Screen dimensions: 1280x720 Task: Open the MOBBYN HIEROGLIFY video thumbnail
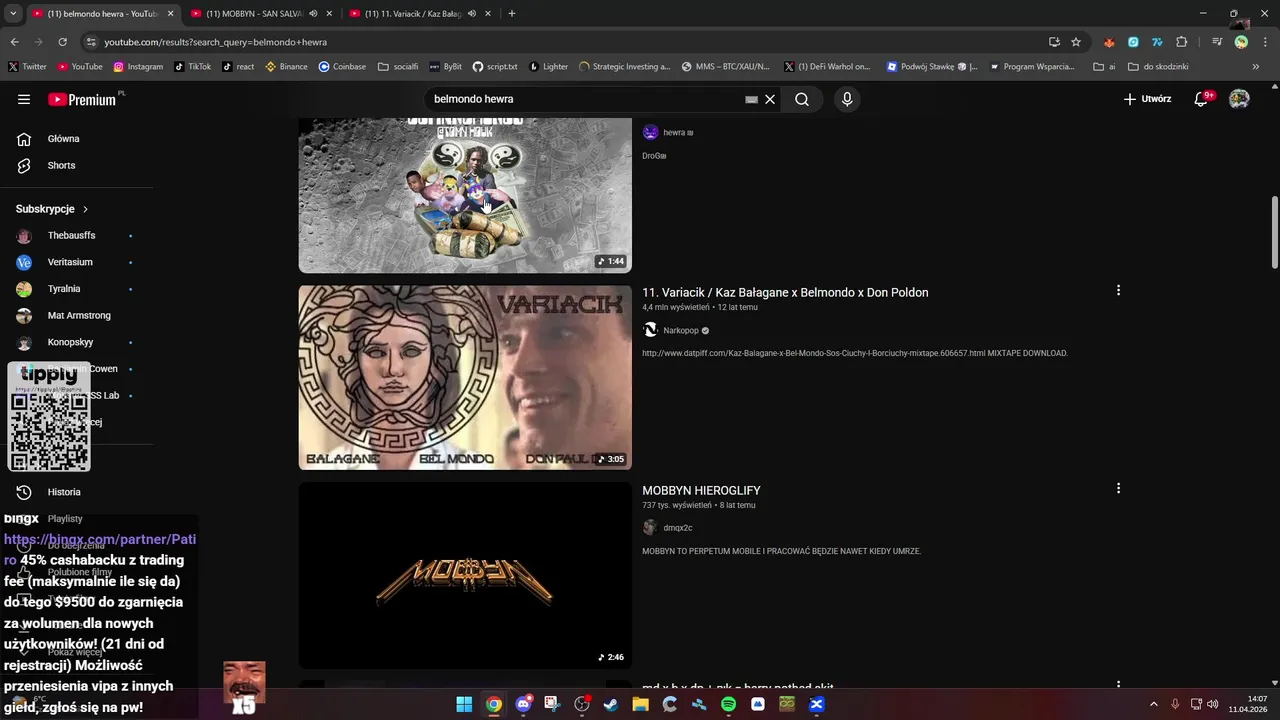pos(465,575)
